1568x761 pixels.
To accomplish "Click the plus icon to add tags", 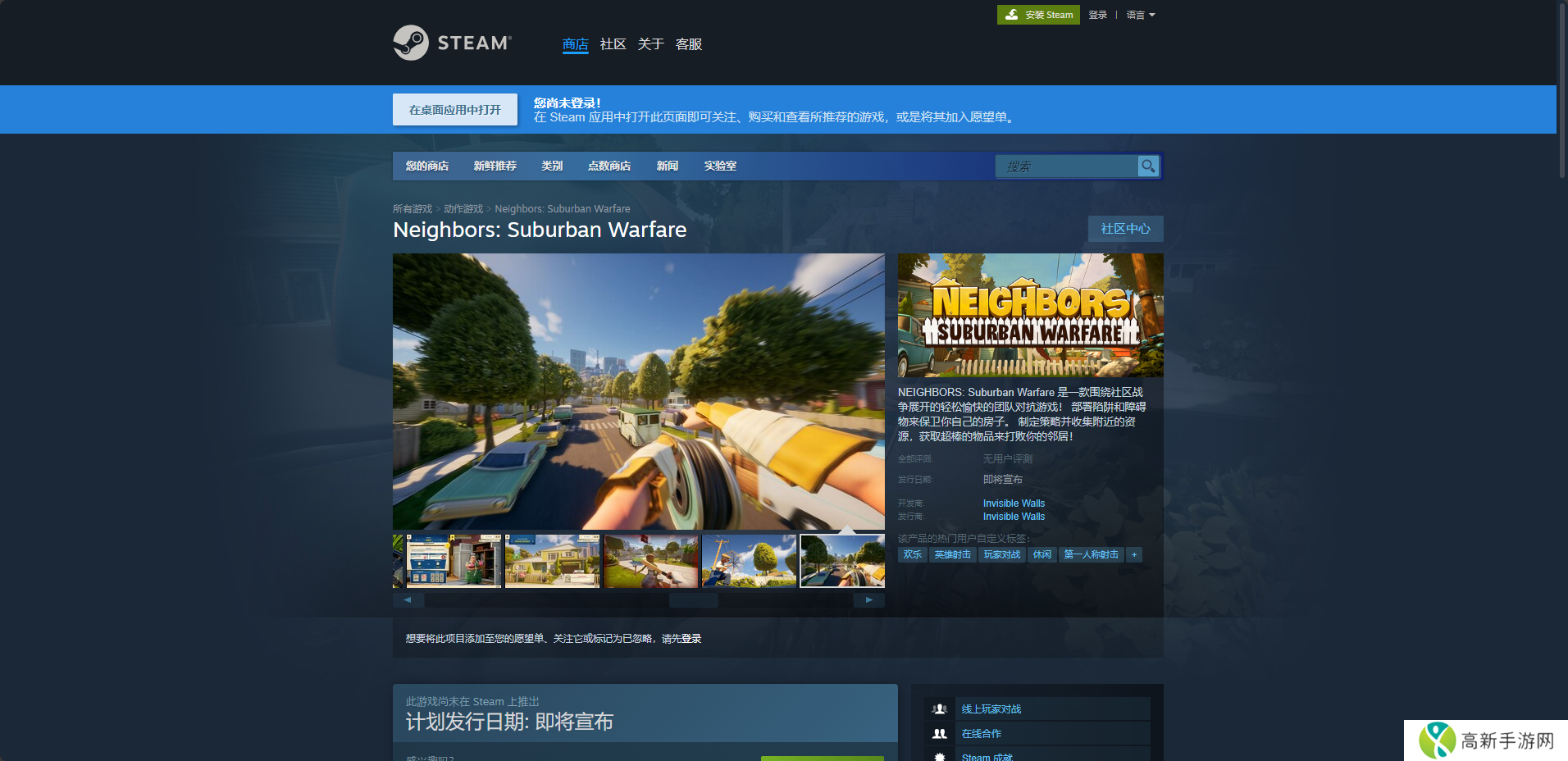I will pyautogui.click(x=1134, y=555).
